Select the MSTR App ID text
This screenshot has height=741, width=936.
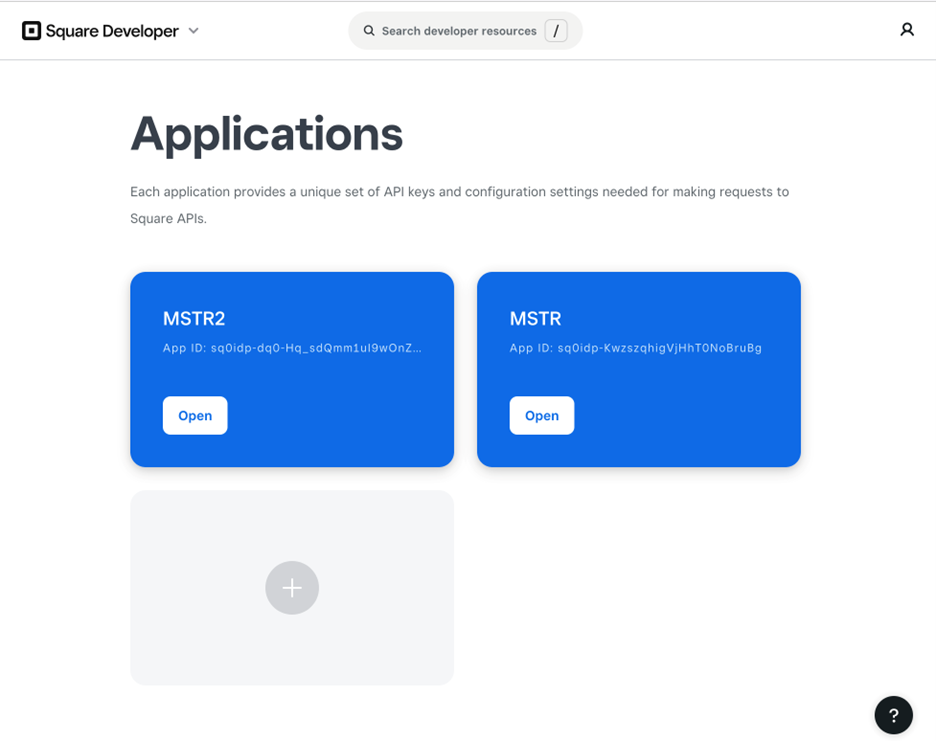tap(635, 348)
